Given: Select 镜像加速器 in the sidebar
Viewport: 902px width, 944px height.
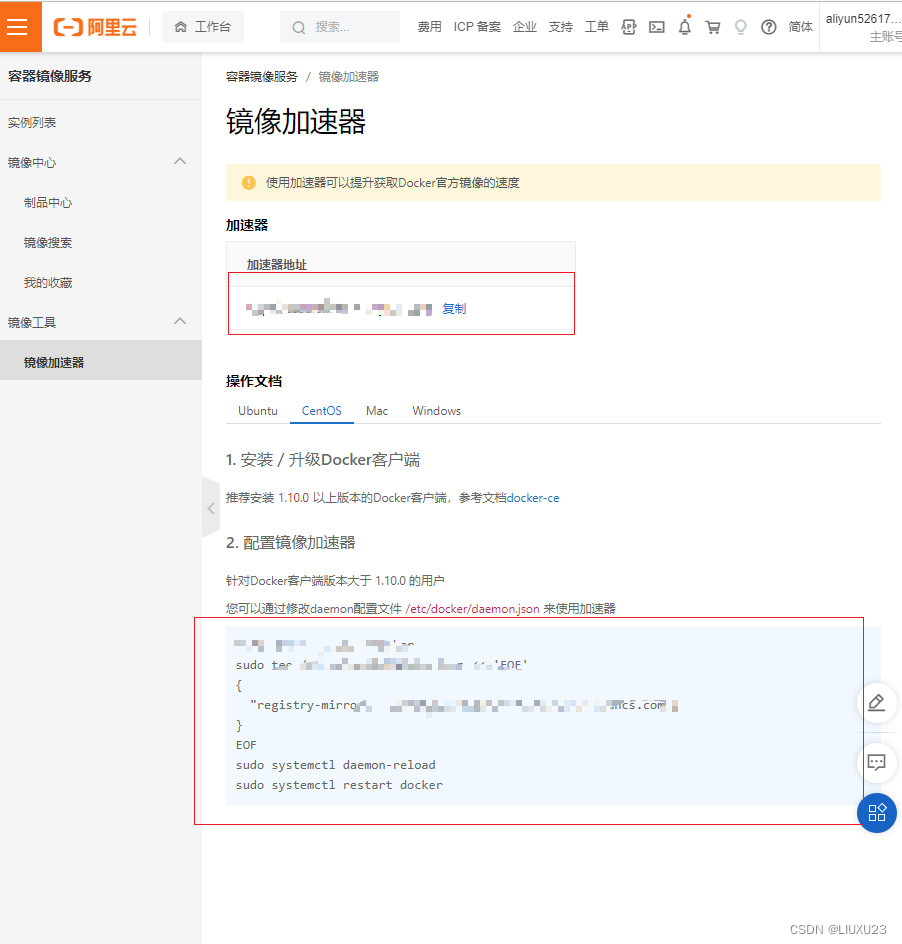Looking at the screenshot, I should tap(101, 362).
